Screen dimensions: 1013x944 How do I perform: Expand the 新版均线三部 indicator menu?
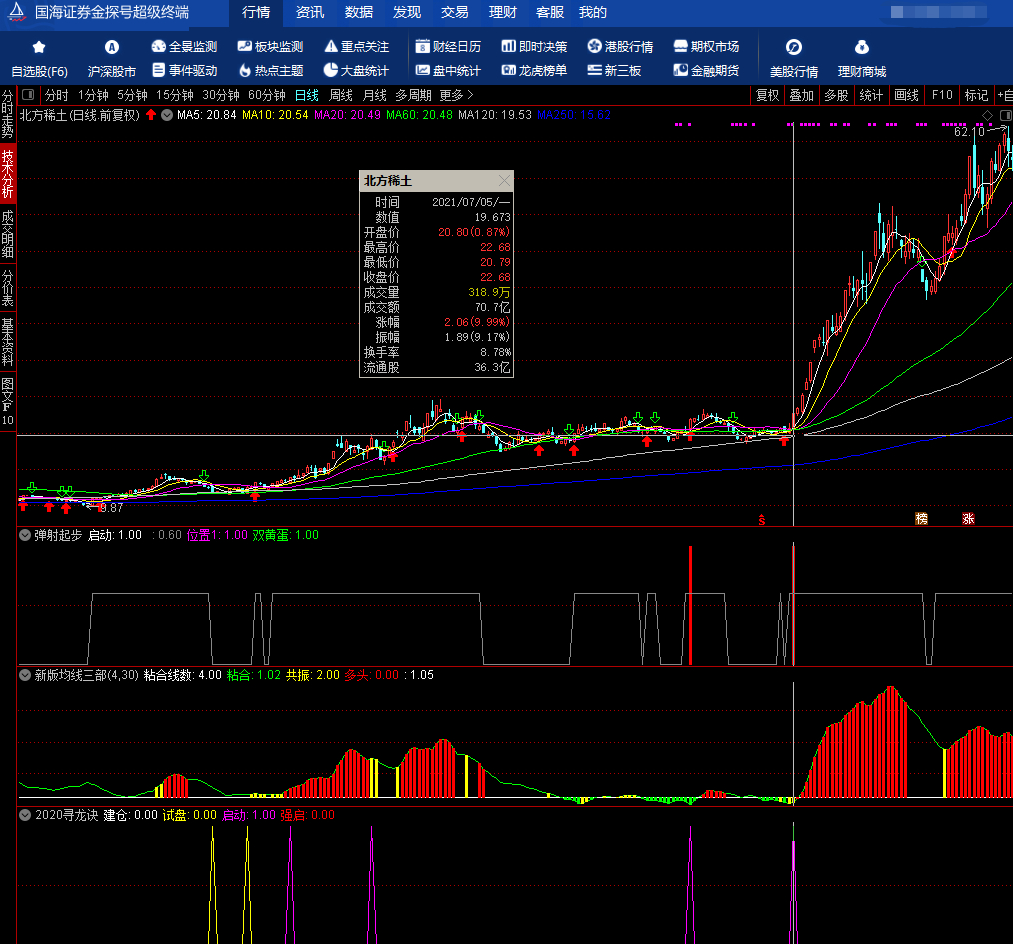25,675
